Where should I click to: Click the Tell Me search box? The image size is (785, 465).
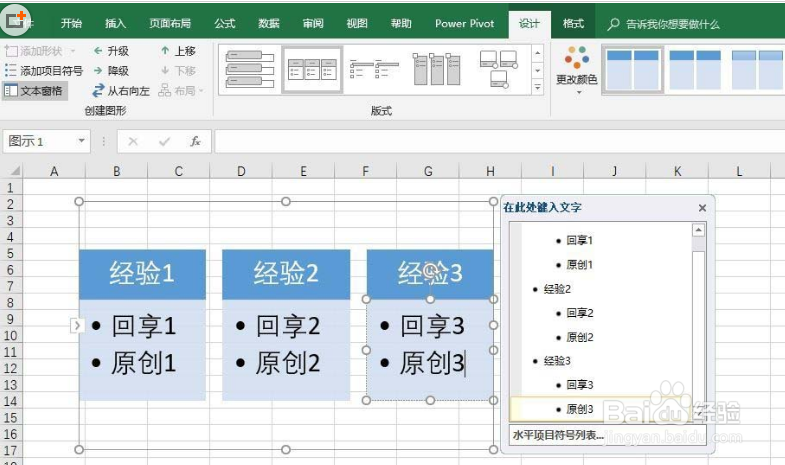pos(664,24)
